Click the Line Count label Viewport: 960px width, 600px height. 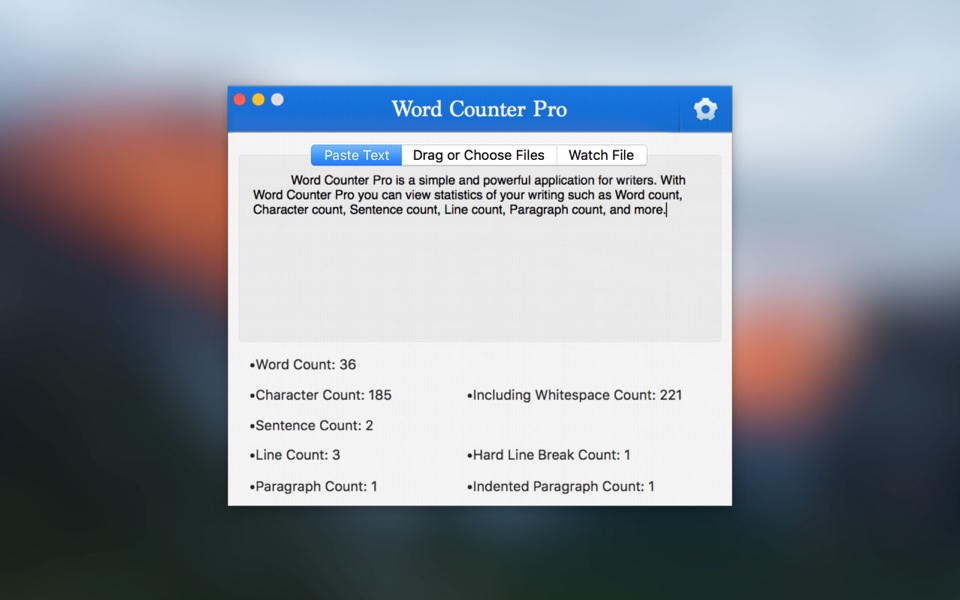pyautogui.click(x=296, y=455)
